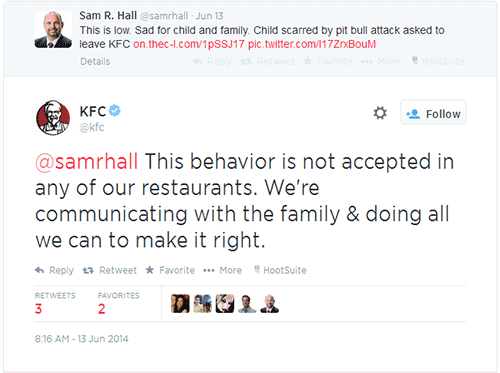Open KFC Colonel profile picture
Viewport: 500px width, 373px height.
[53, 118]
